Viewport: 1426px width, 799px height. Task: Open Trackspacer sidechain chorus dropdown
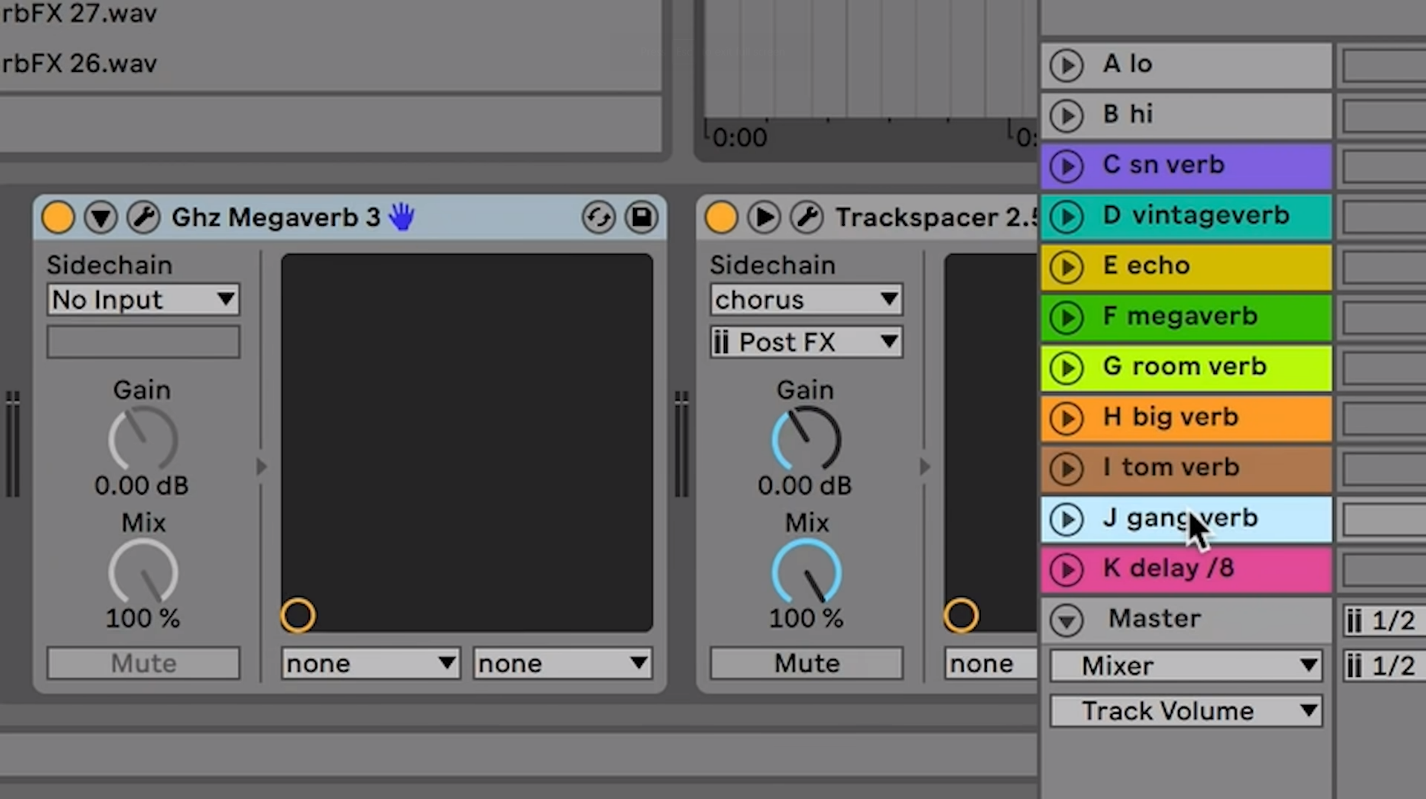click(806, 299)
